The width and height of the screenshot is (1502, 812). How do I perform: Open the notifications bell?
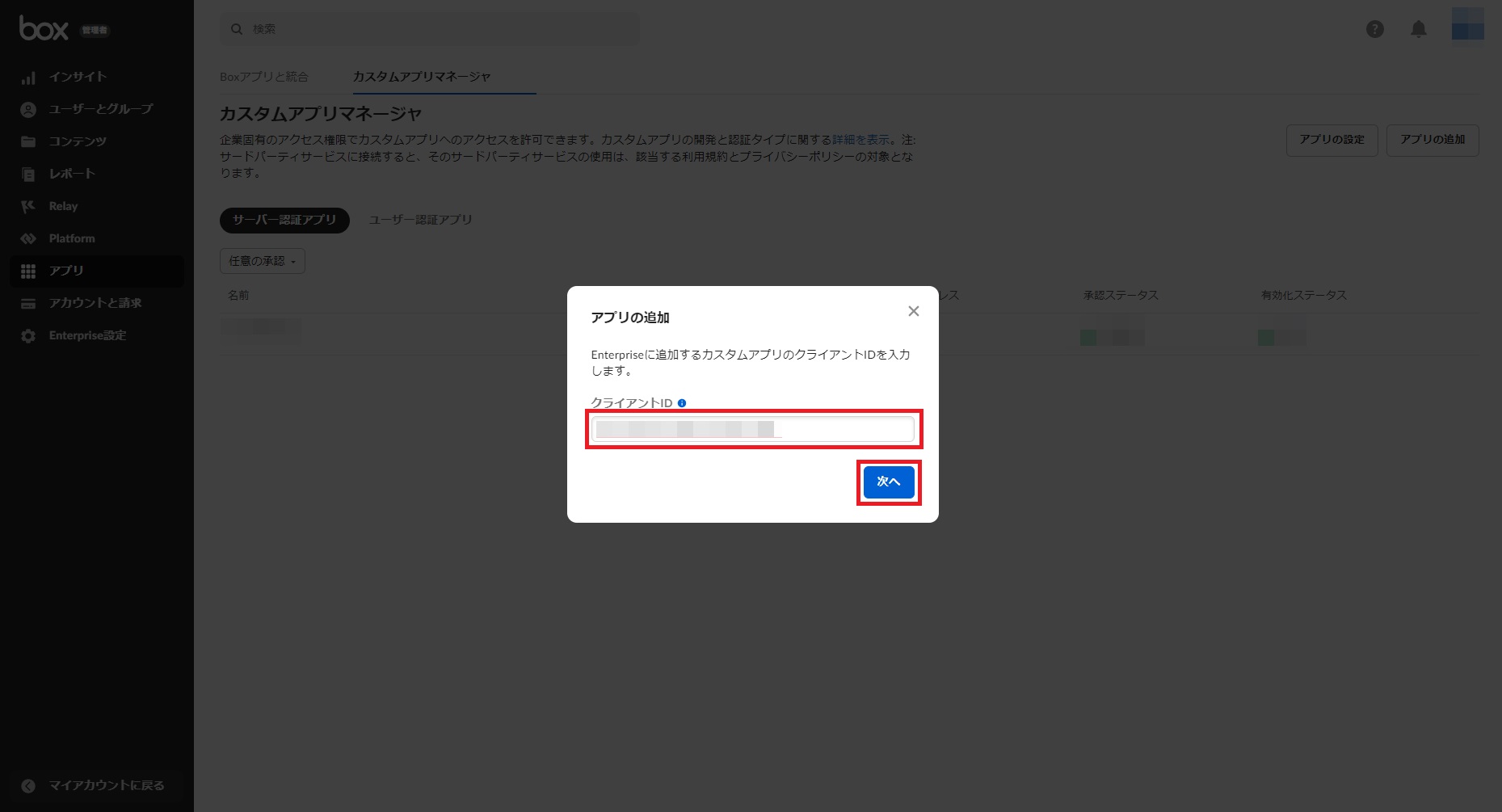pos(1418,29)
